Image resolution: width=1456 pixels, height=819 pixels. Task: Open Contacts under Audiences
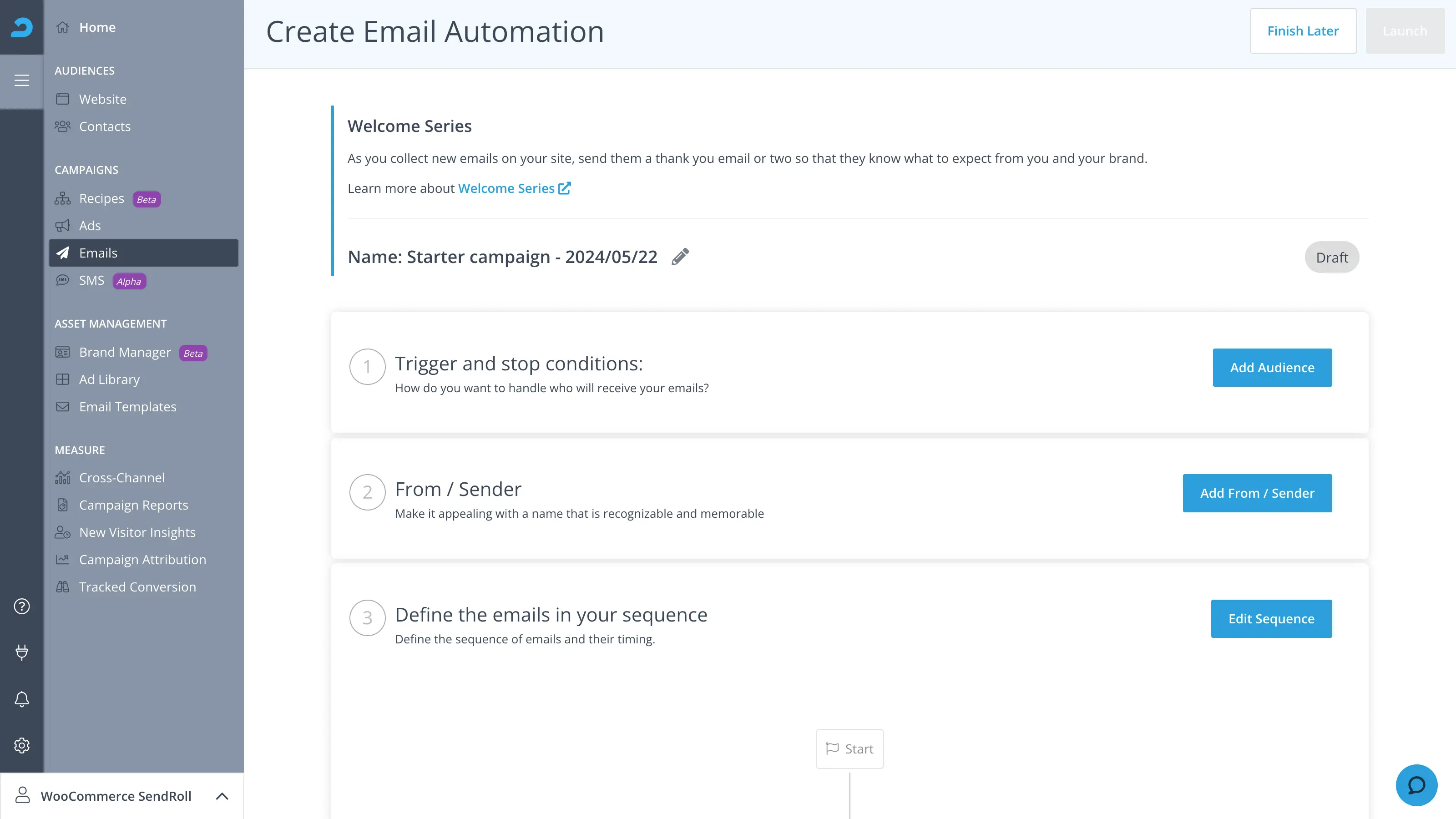click(x=105, y=126)
